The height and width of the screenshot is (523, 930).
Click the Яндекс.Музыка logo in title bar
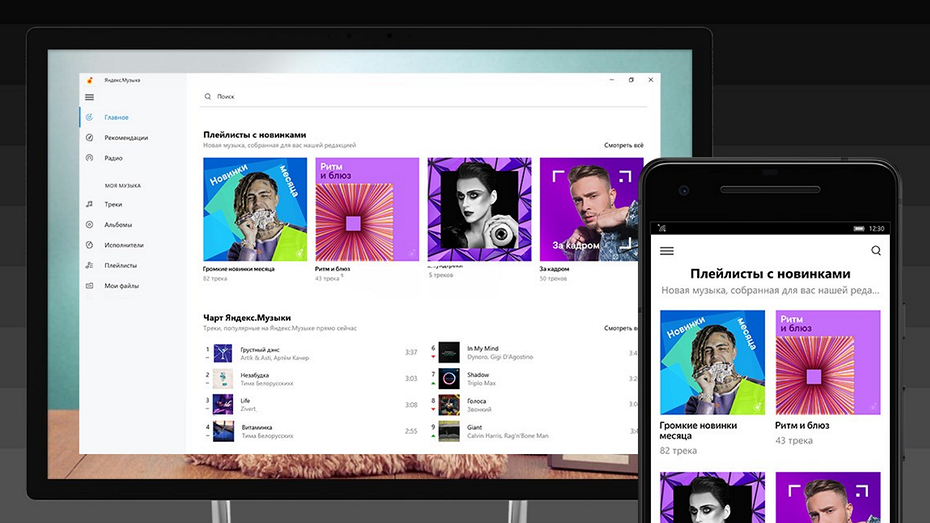(x=90, y=80)
